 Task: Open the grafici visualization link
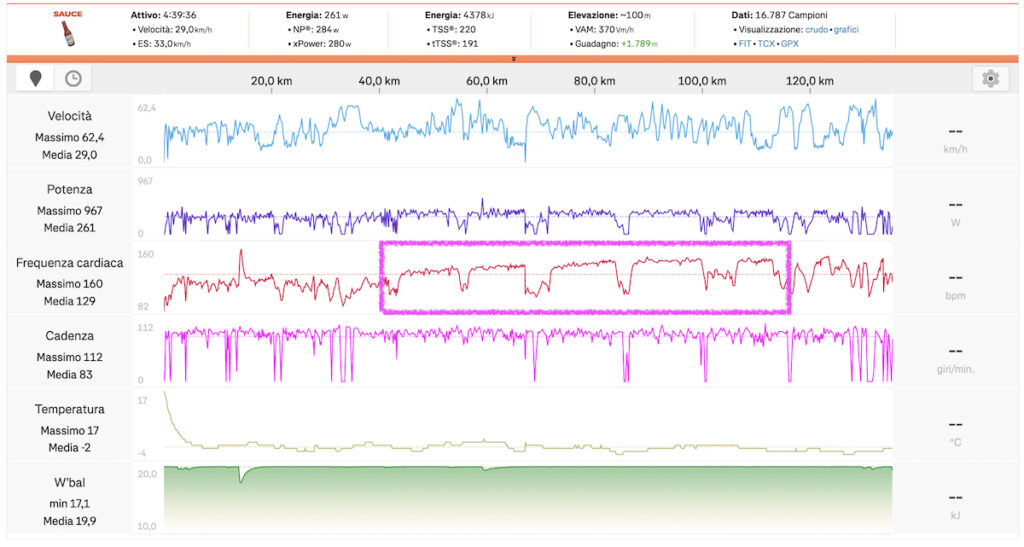[845, 29]
